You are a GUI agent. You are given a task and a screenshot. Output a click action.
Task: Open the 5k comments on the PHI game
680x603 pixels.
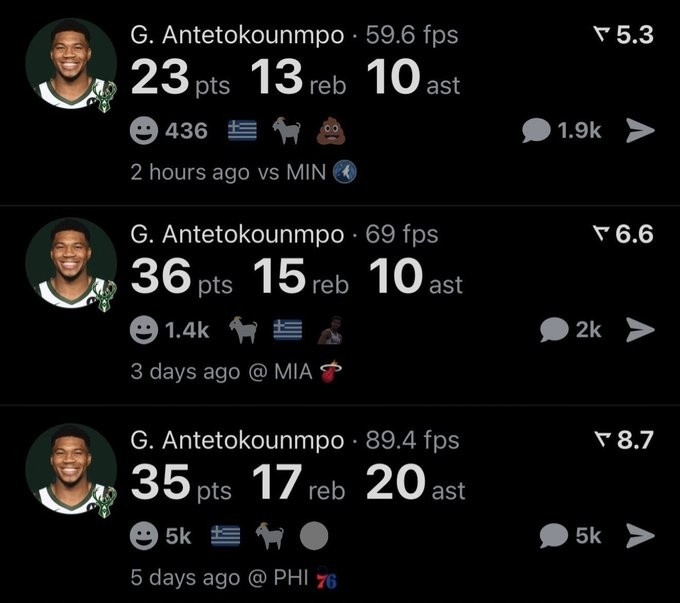coord(571,535)
